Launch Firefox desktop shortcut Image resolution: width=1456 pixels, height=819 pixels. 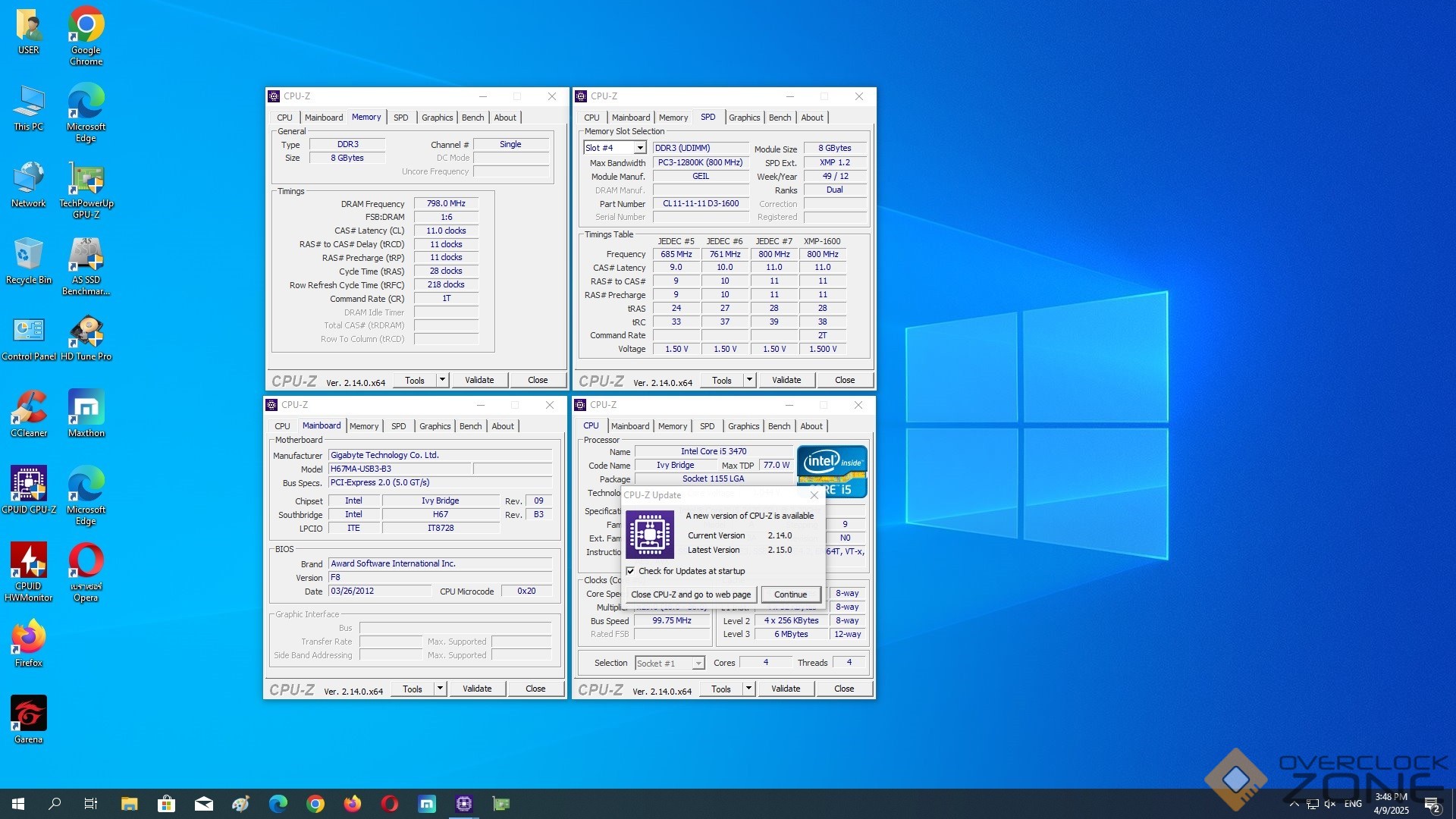(29, 643)
